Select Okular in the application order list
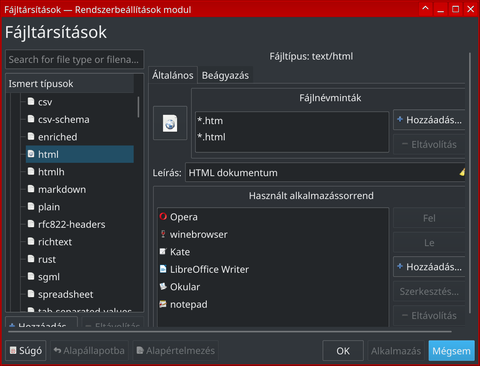The image size is (480, 366). pos(273,287)
